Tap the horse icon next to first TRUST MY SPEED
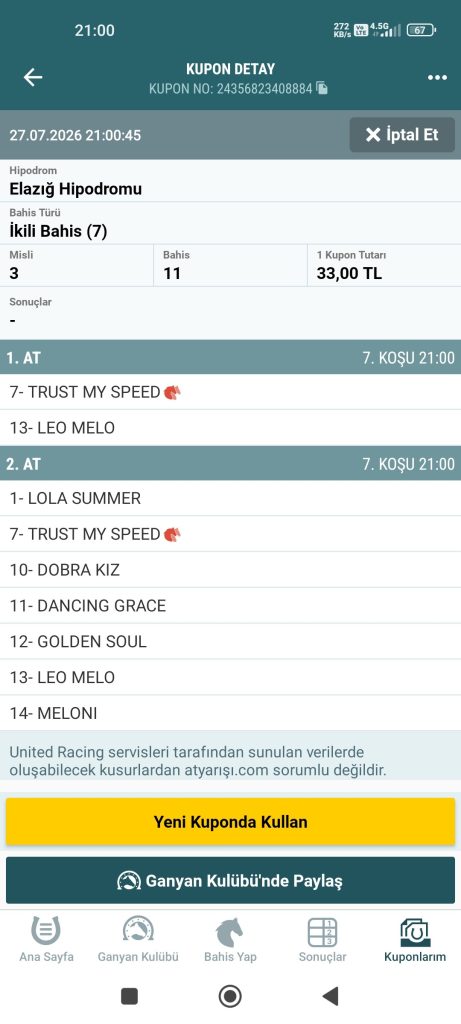 pos(172,392)
